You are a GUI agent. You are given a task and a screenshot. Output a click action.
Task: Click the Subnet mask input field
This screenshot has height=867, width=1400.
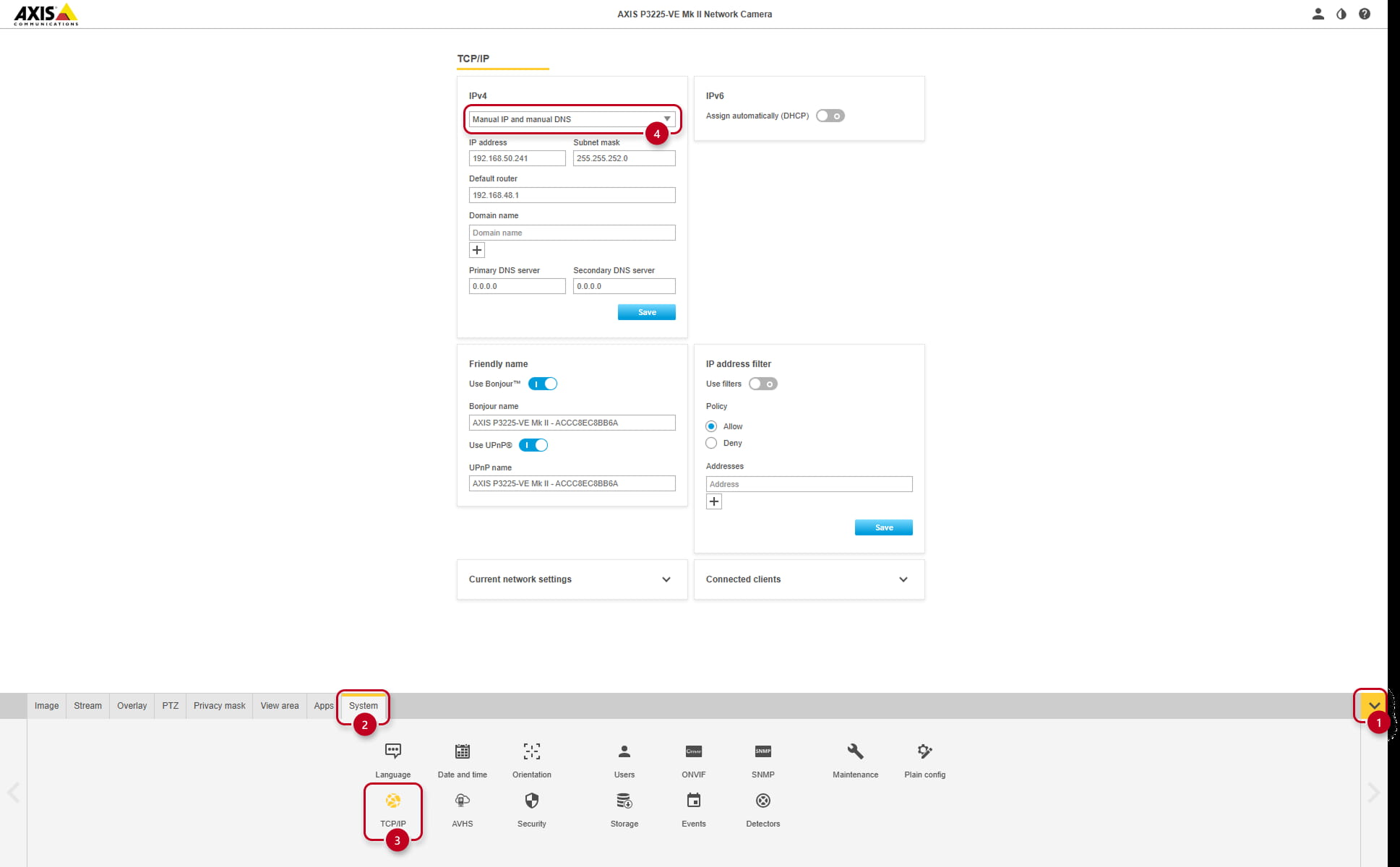624,158
